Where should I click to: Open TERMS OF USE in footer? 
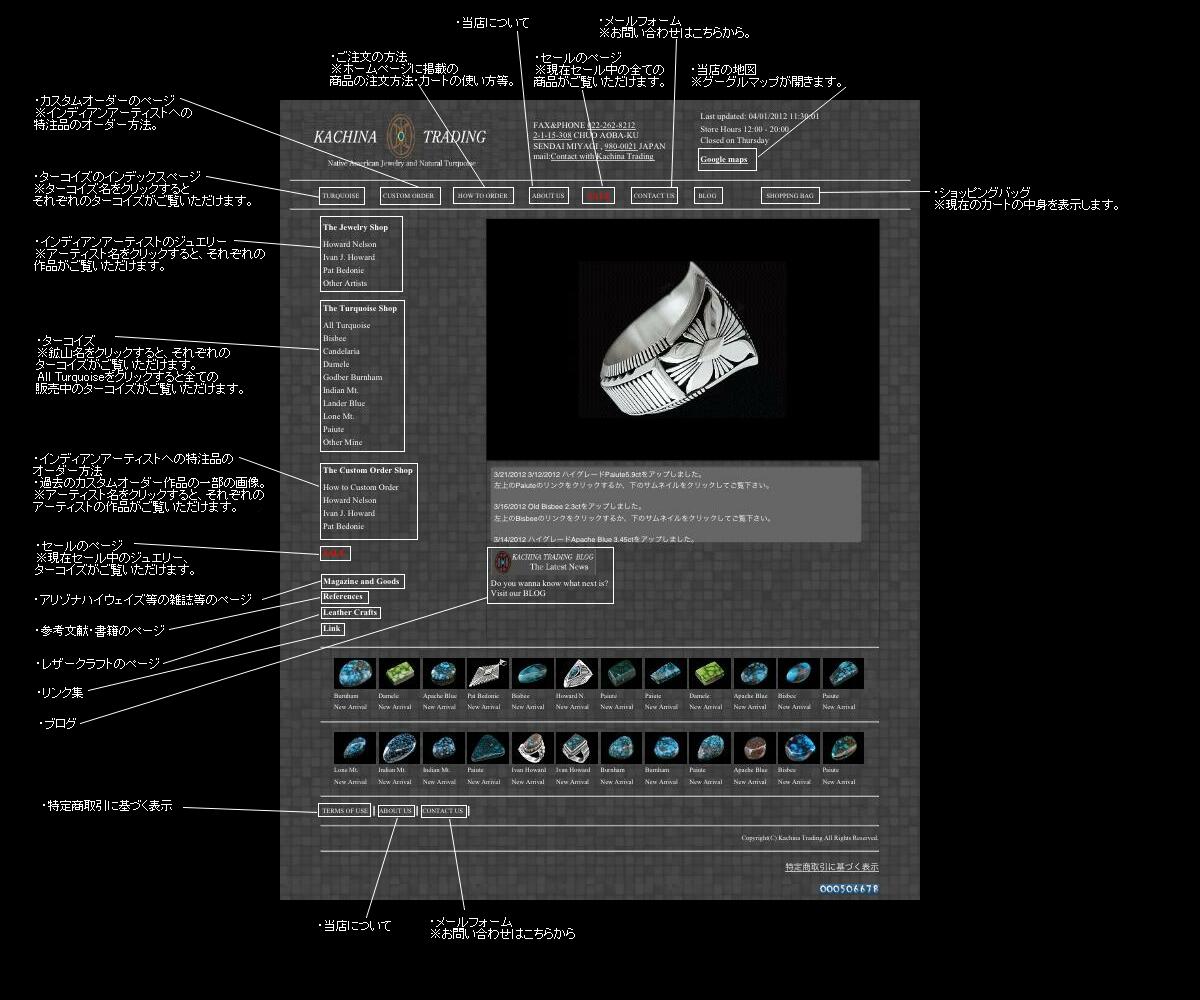point(345,810)
